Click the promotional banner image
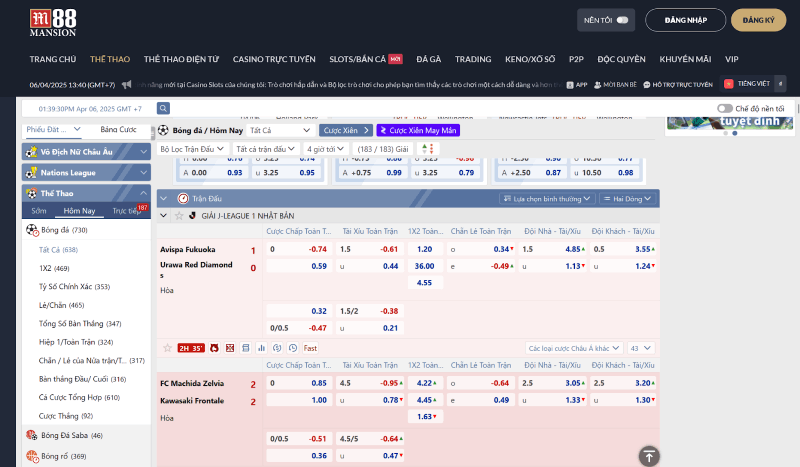The height and width of the screenshot is (467, 800). coord(730,122)
